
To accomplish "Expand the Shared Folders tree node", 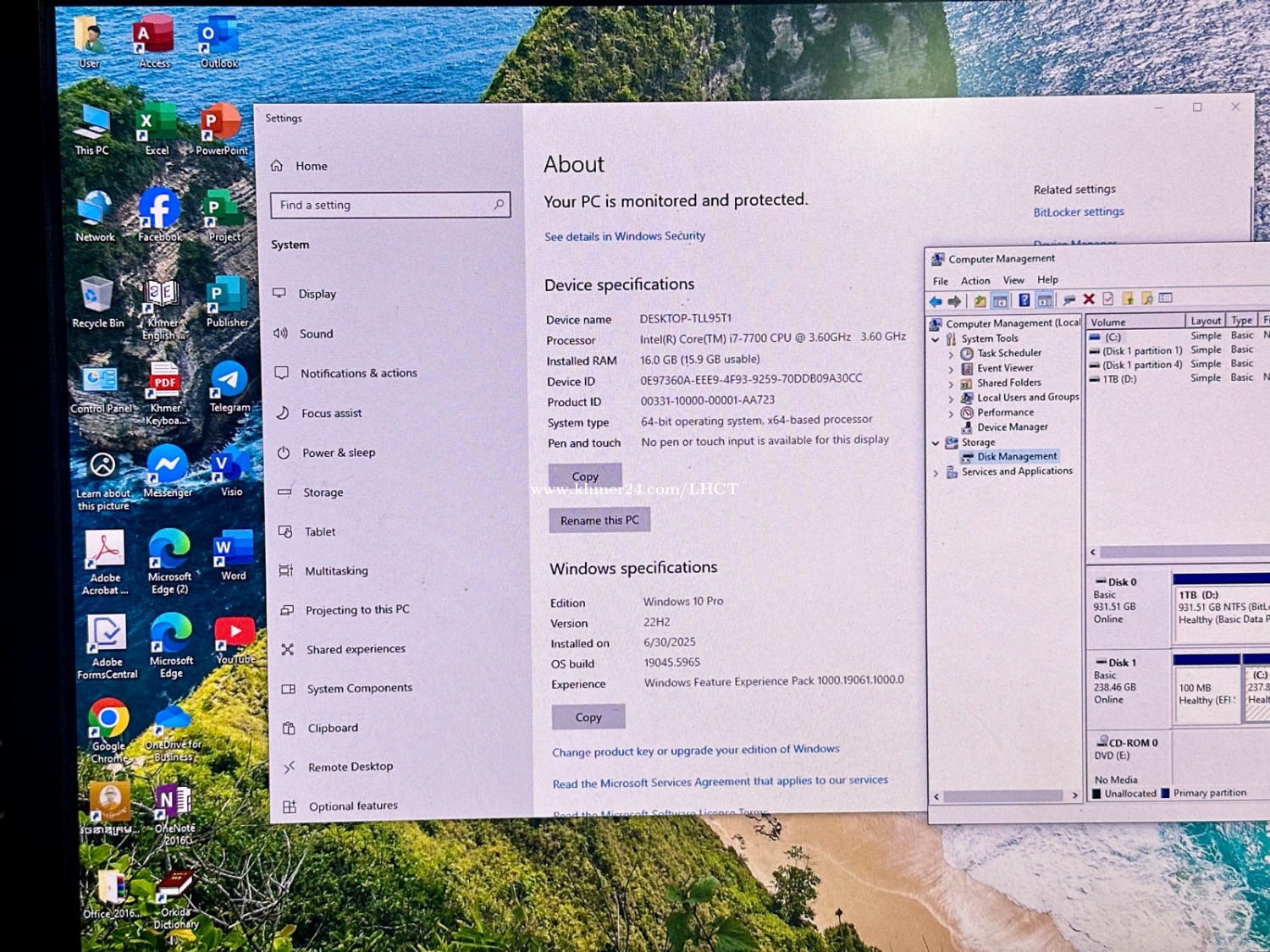I will tap(951, 384).
